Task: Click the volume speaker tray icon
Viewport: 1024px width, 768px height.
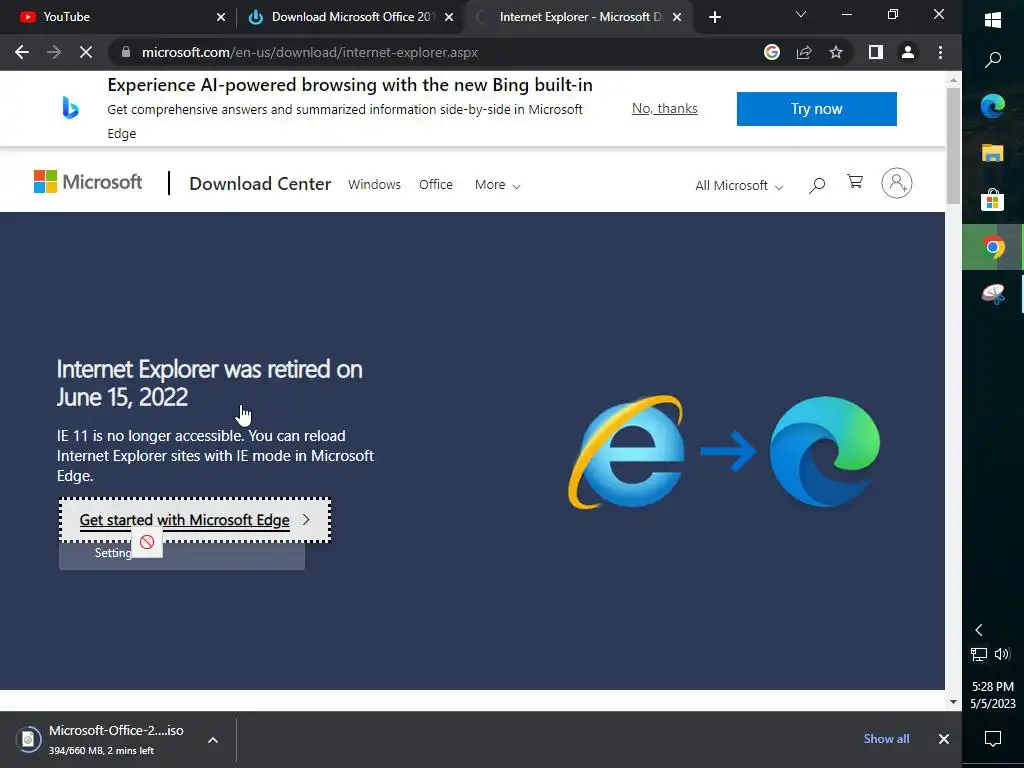Action: click(x=1002, y=654)
